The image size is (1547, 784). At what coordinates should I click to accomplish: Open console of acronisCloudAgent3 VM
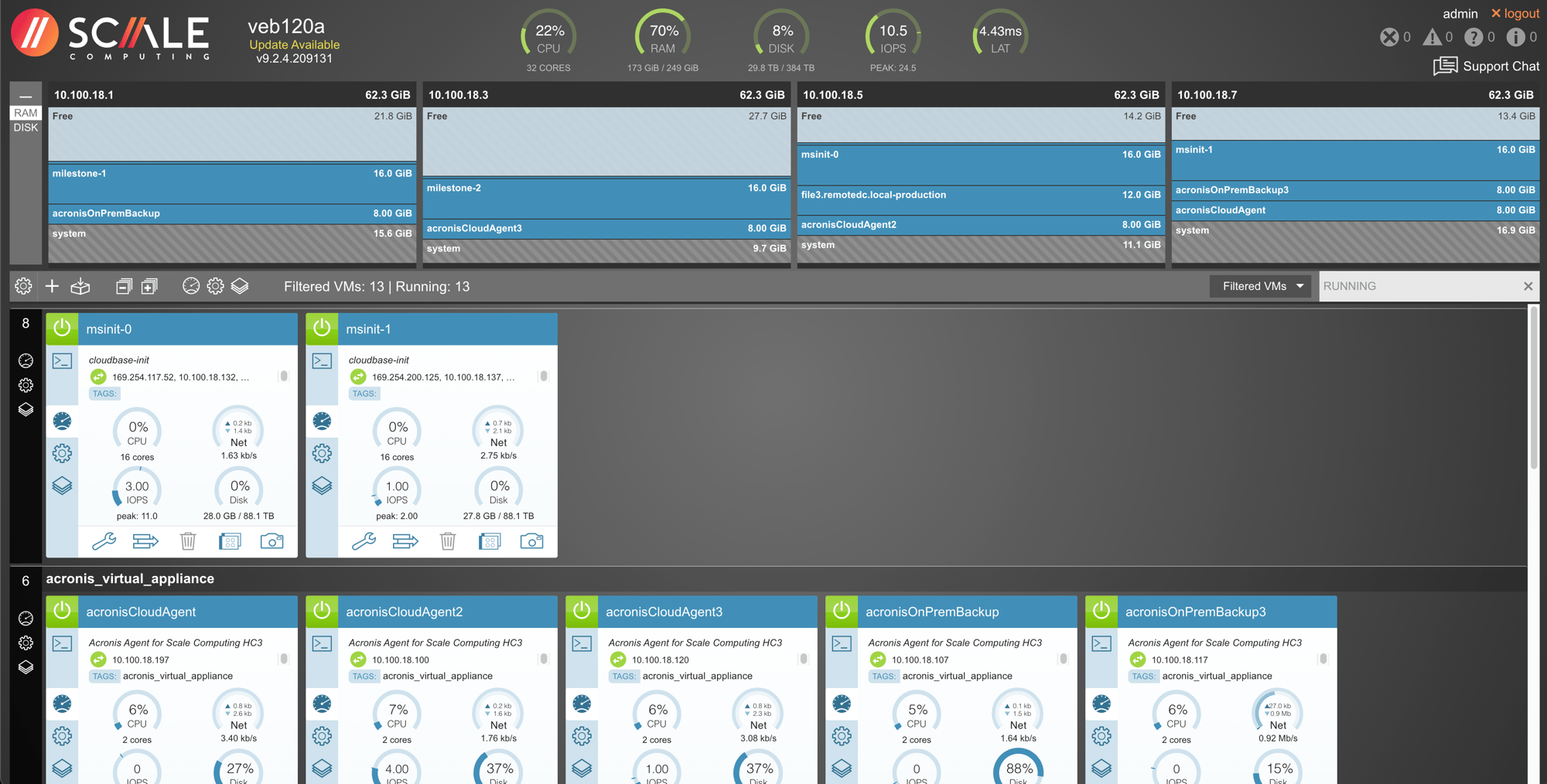pyautogui.click(x=582, y=643)
